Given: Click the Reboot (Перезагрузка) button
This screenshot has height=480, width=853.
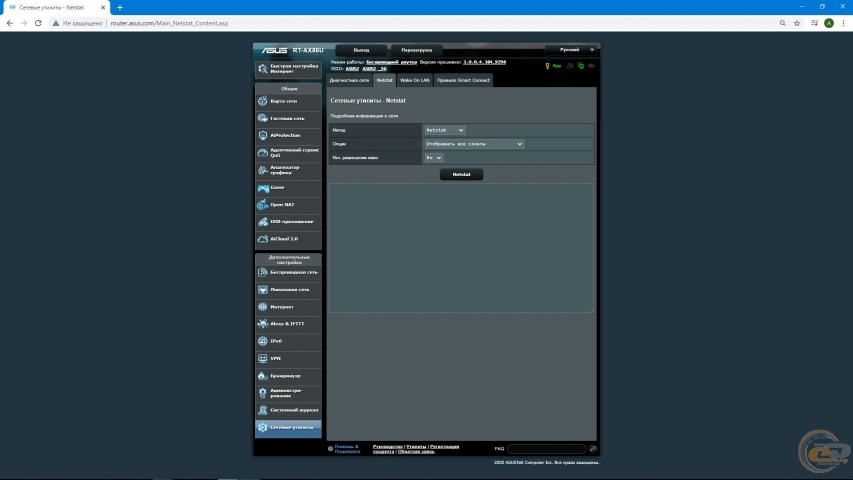Looking at the screenshot, I should pos(417,50).
